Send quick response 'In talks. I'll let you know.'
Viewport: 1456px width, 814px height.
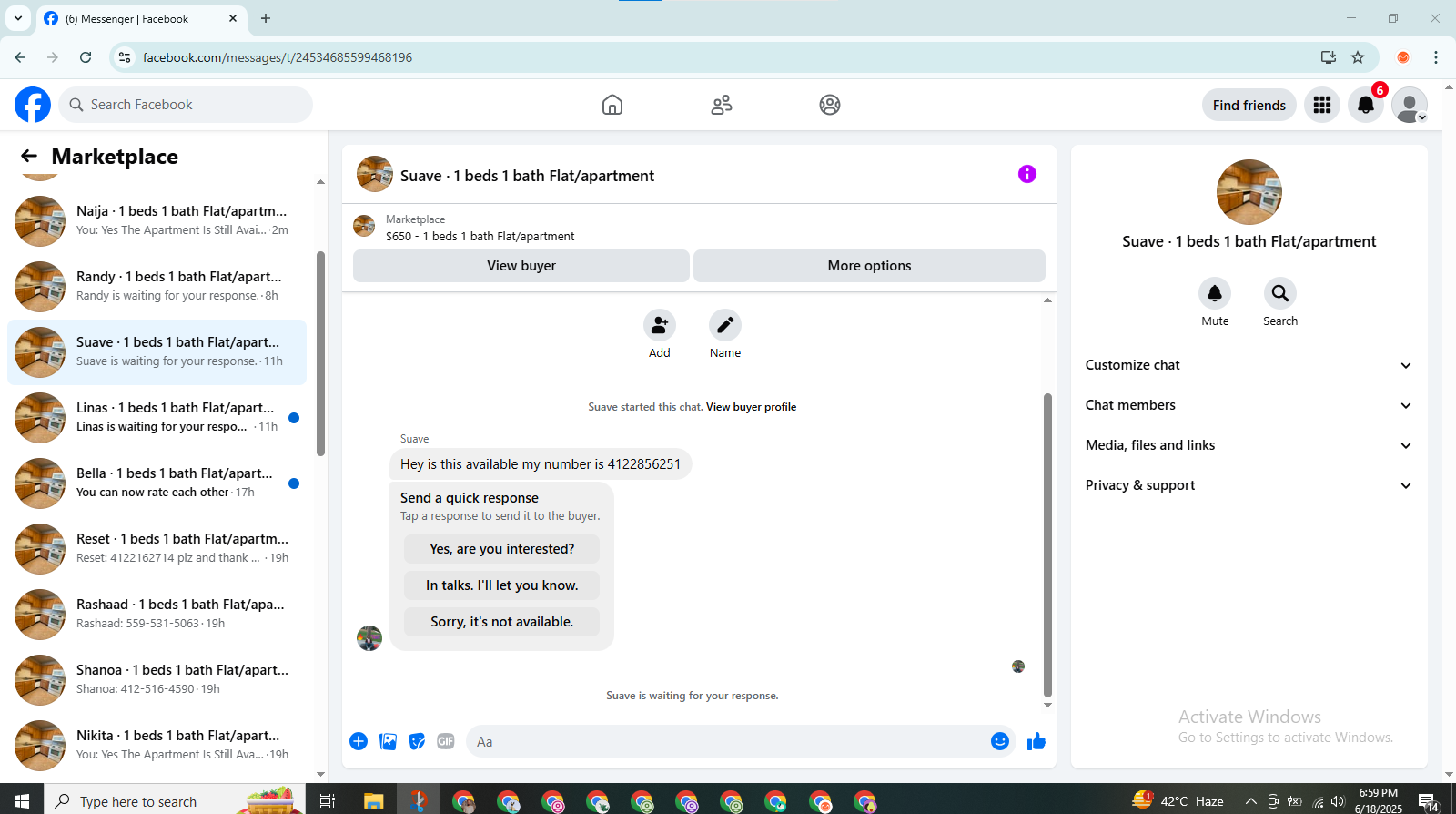[501, 585]
